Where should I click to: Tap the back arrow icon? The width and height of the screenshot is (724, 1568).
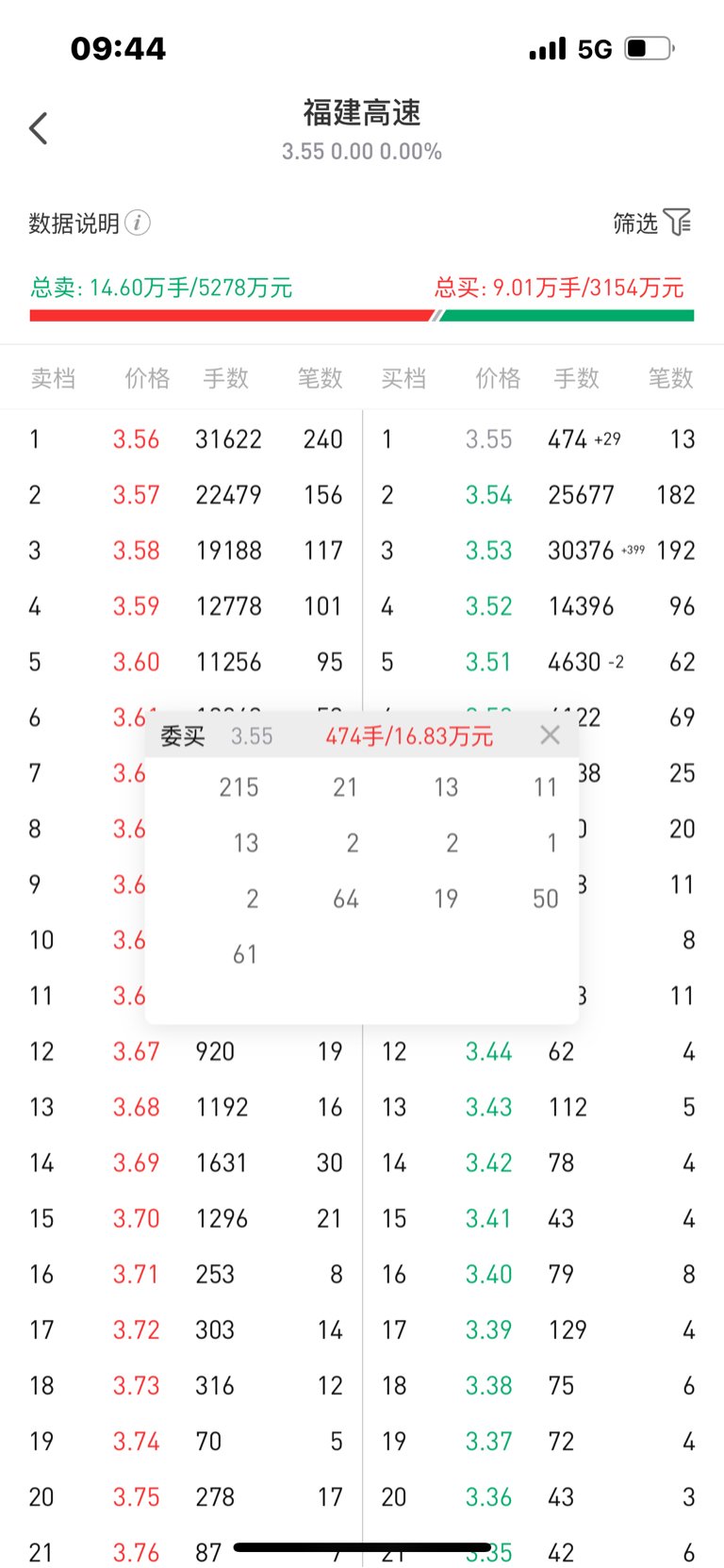pos(39,128)
